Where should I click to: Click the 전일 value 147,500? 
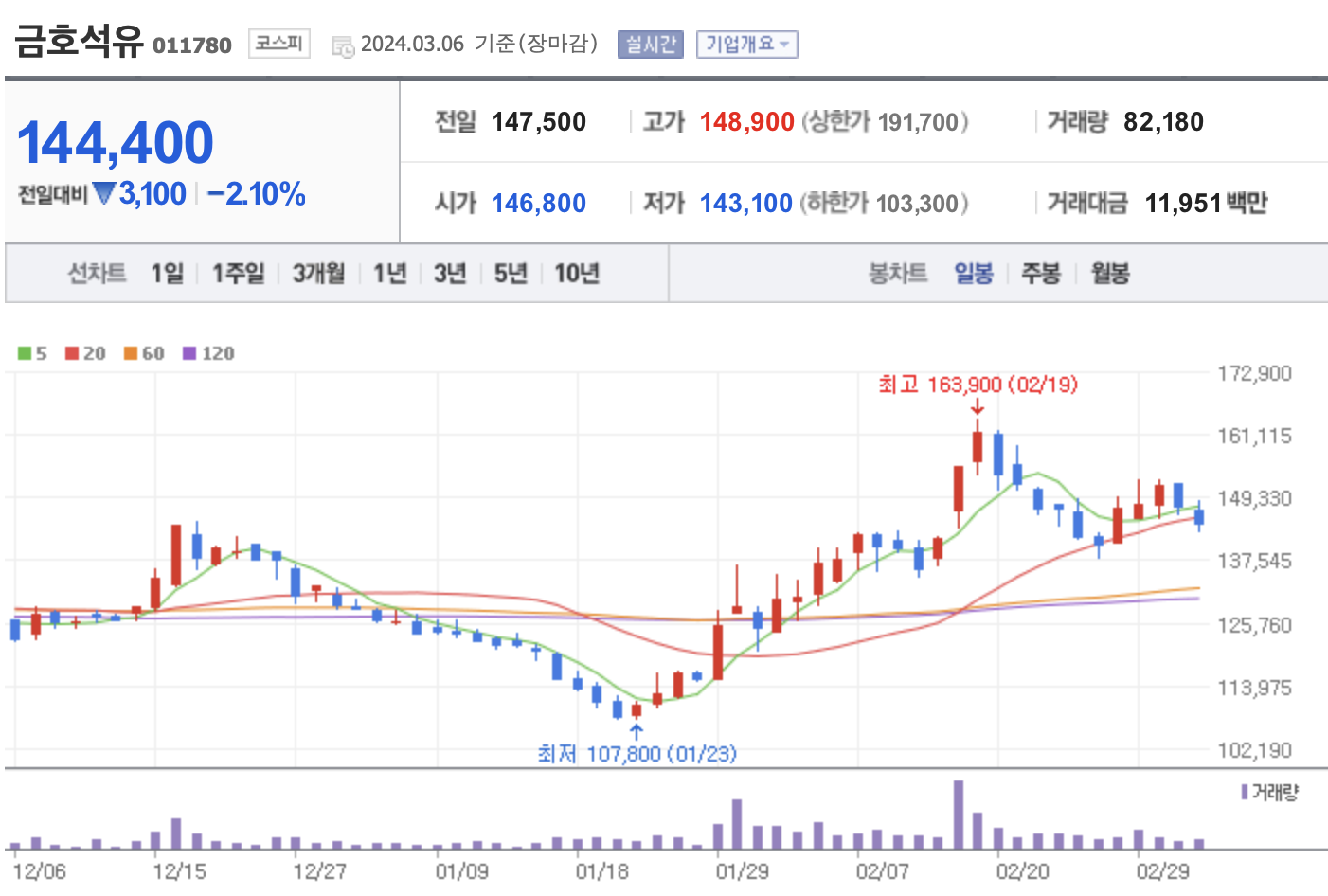coord(539,122)
